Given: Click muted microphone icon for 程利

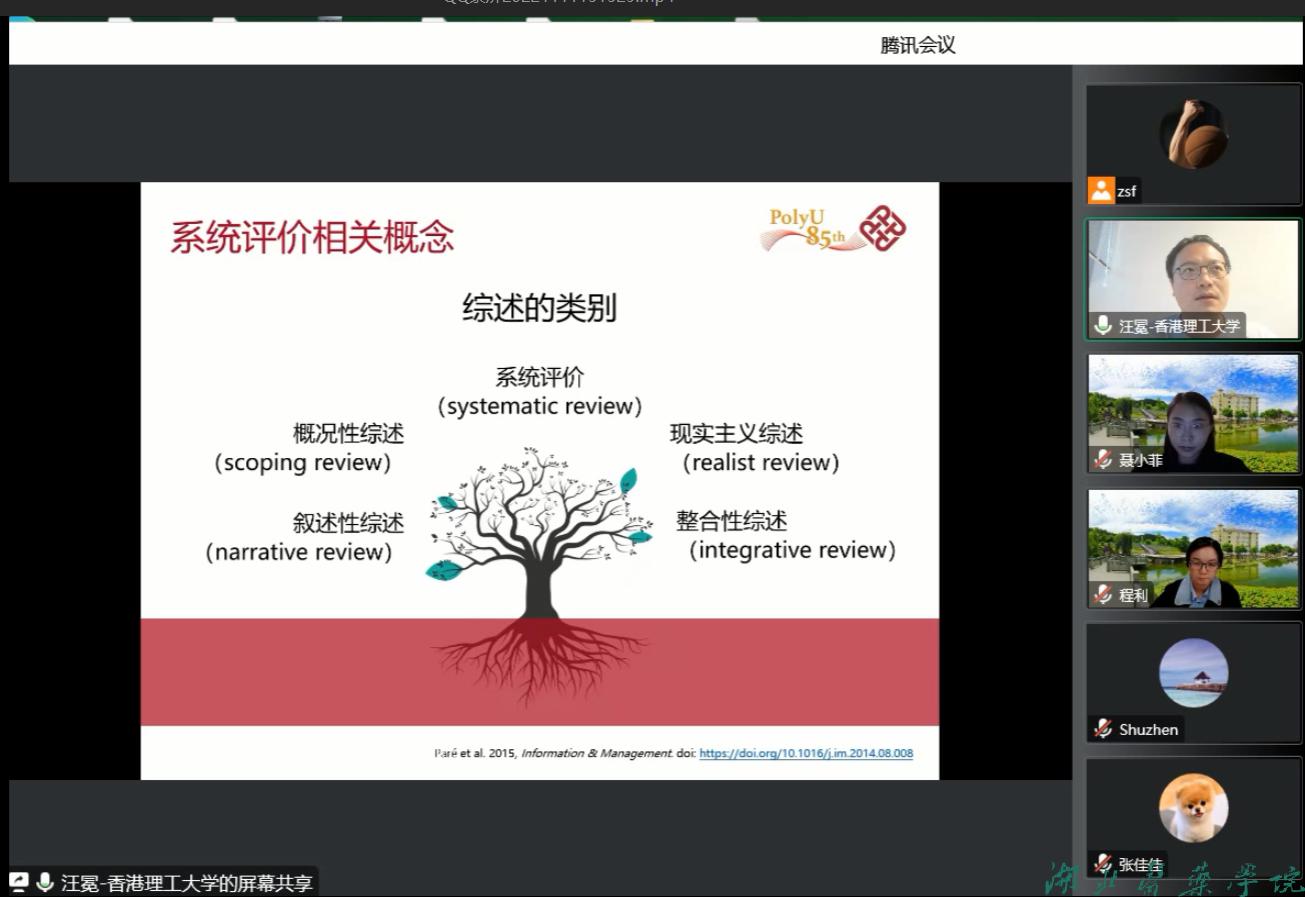Looking at the screenshot, I should coord(1103,595).
